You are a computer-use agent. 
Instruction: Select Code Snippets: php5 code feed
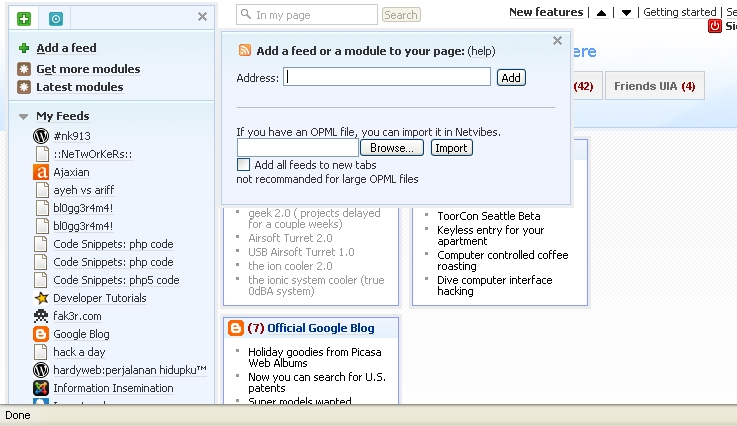click(116, 280)
